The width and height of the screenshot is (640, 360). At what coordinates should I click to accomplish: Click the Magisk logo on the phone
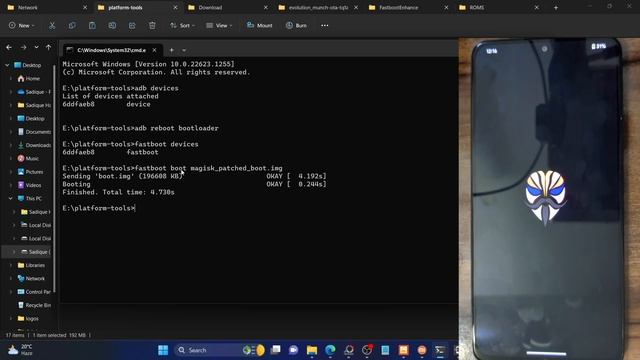coord(545,198)
